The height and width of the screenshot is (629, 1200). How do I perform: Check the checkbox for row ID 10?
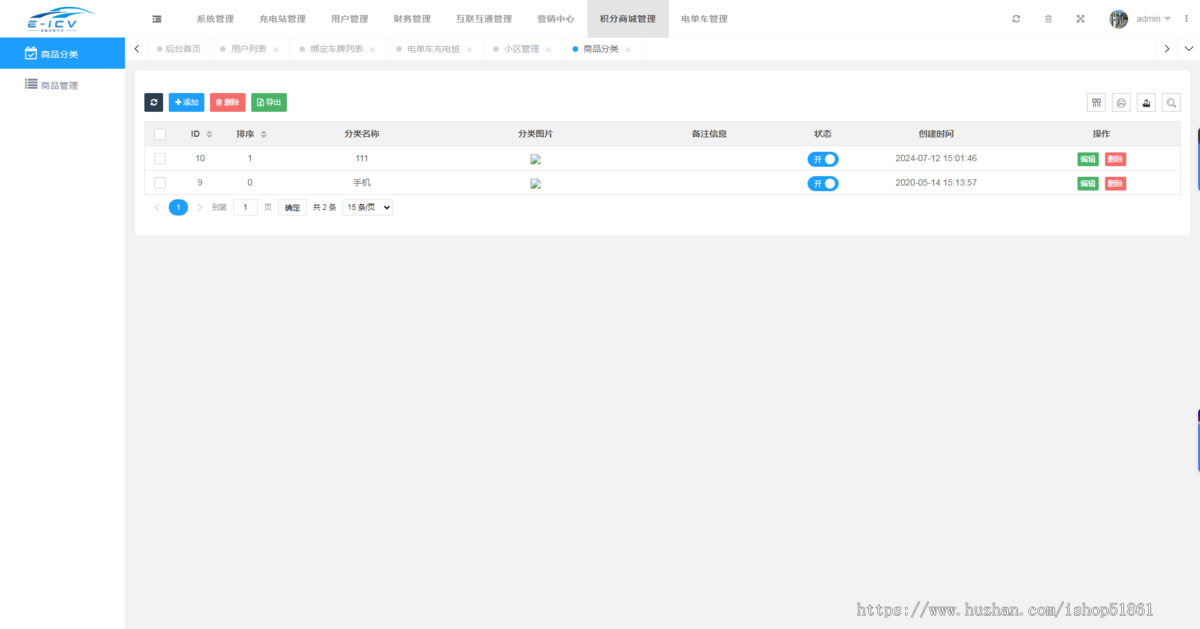coord(160,158)
